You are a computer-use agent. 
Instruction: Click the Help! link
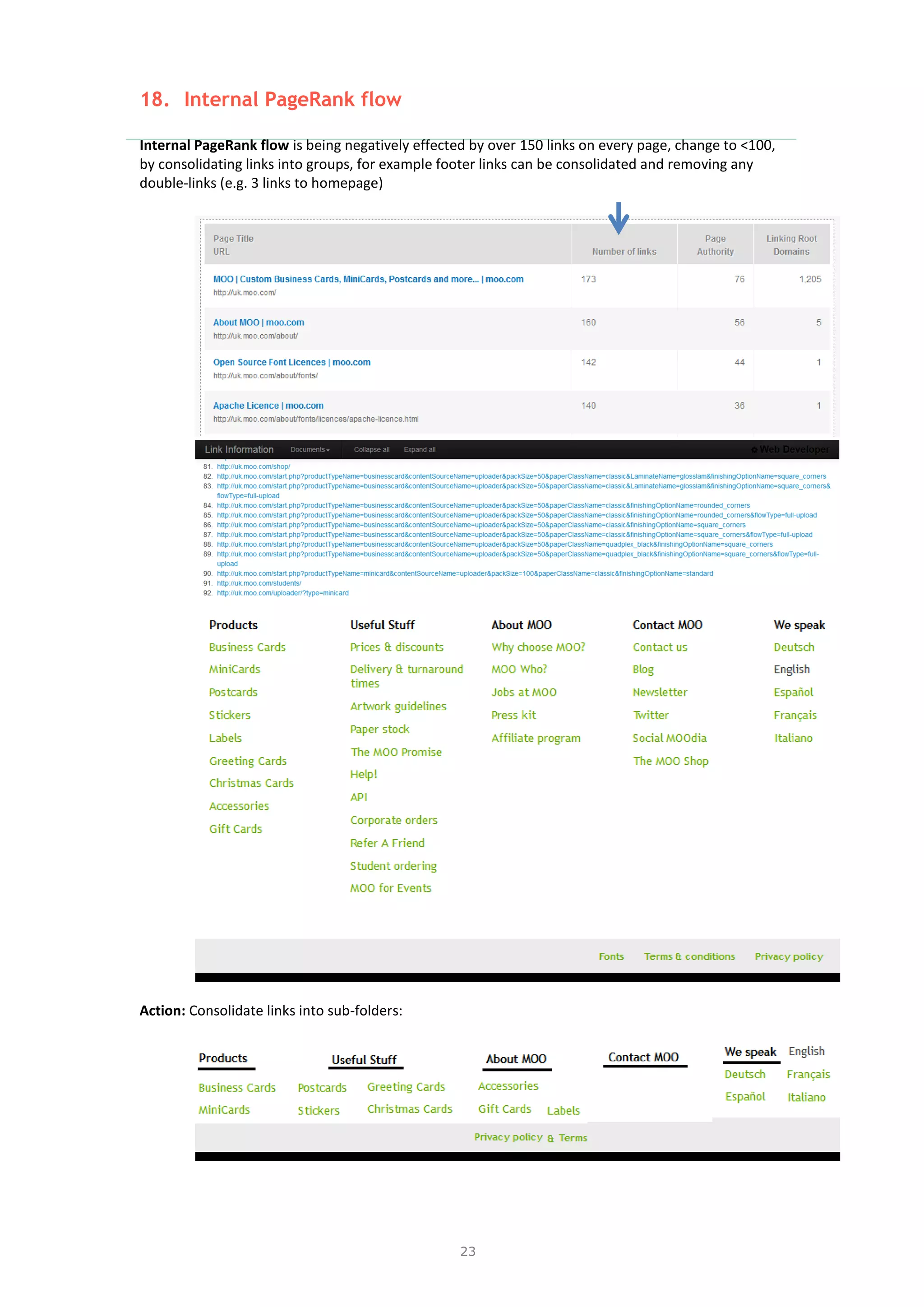tap(364, 774)
